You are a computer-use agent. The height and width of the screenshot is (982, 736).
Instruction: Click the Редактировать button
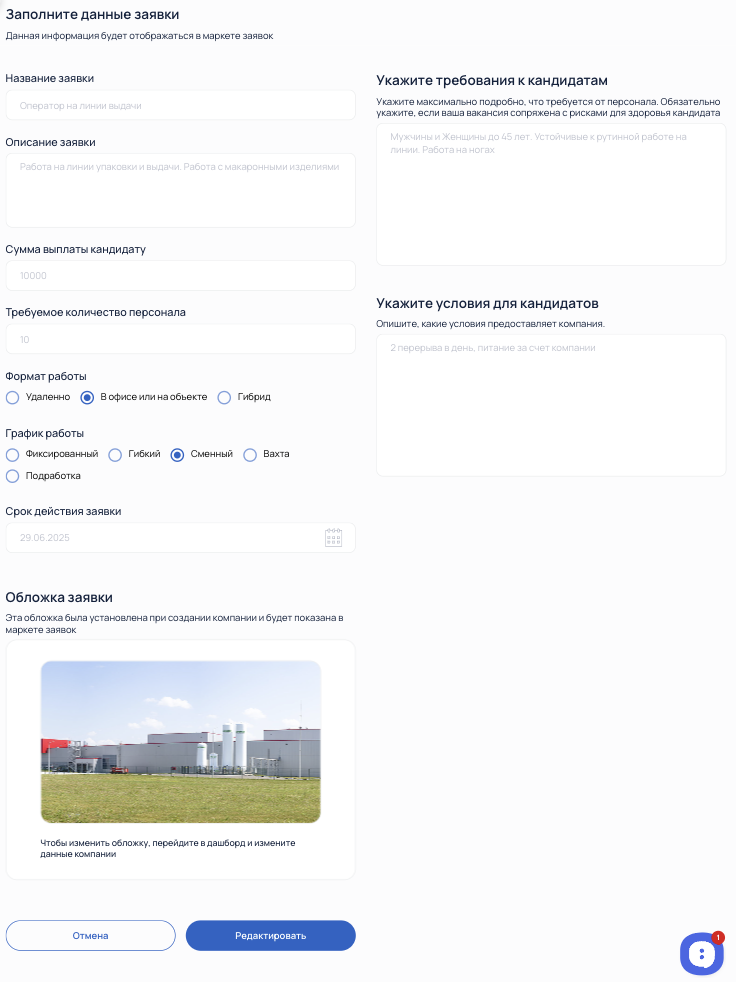tap(271, 936)
